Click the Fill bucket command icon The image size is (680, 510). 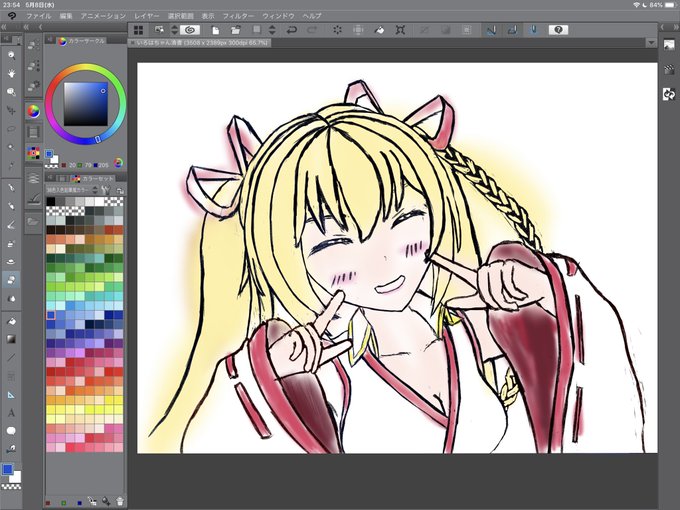379,30
